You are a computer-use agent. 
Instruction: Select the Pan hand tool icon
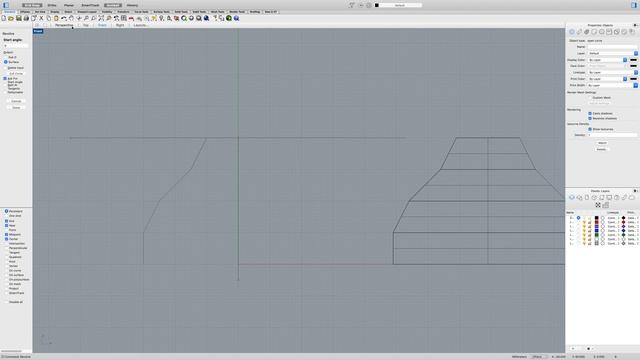pos(71,18)
